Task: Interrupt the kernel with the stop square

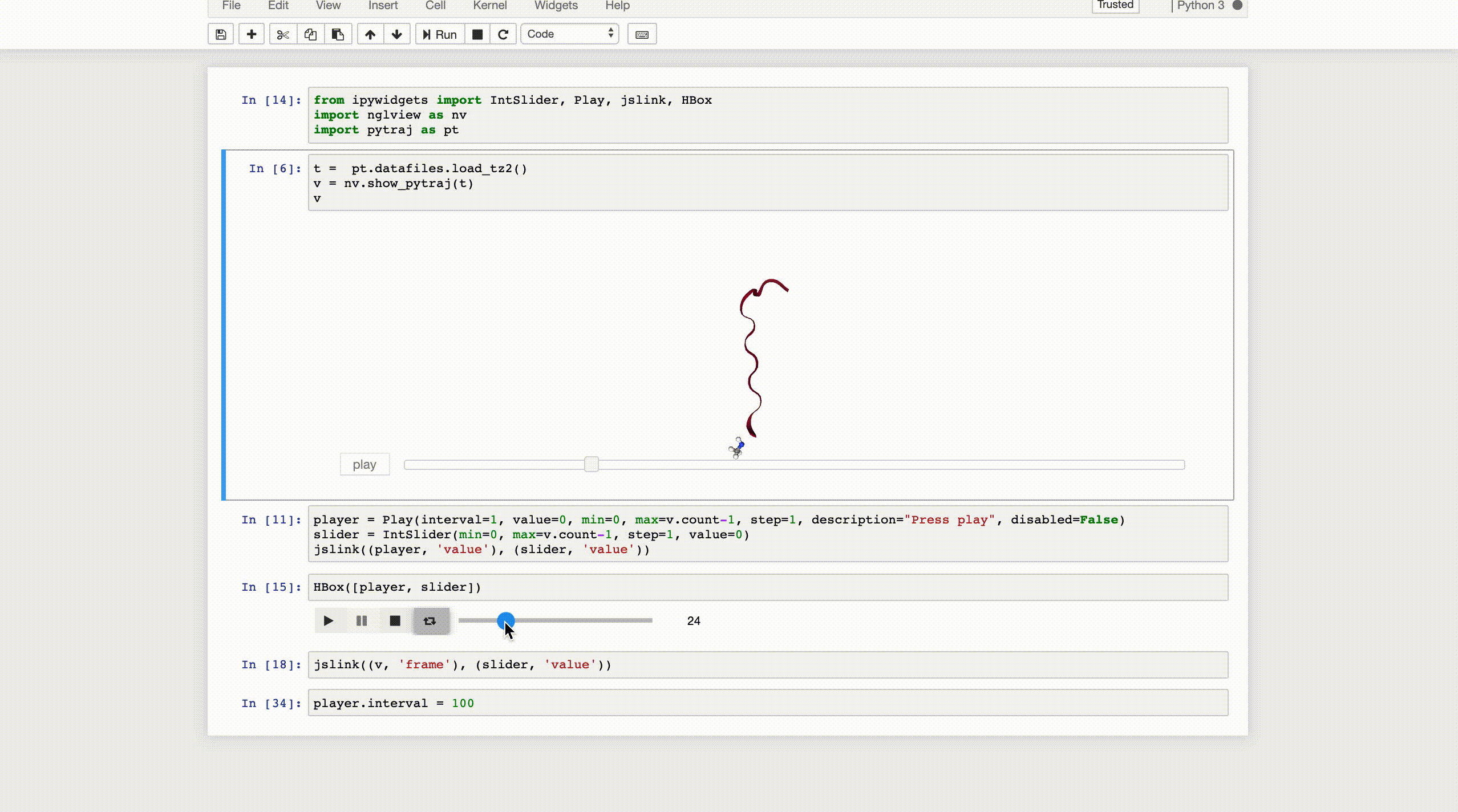Action: (477, 34)
